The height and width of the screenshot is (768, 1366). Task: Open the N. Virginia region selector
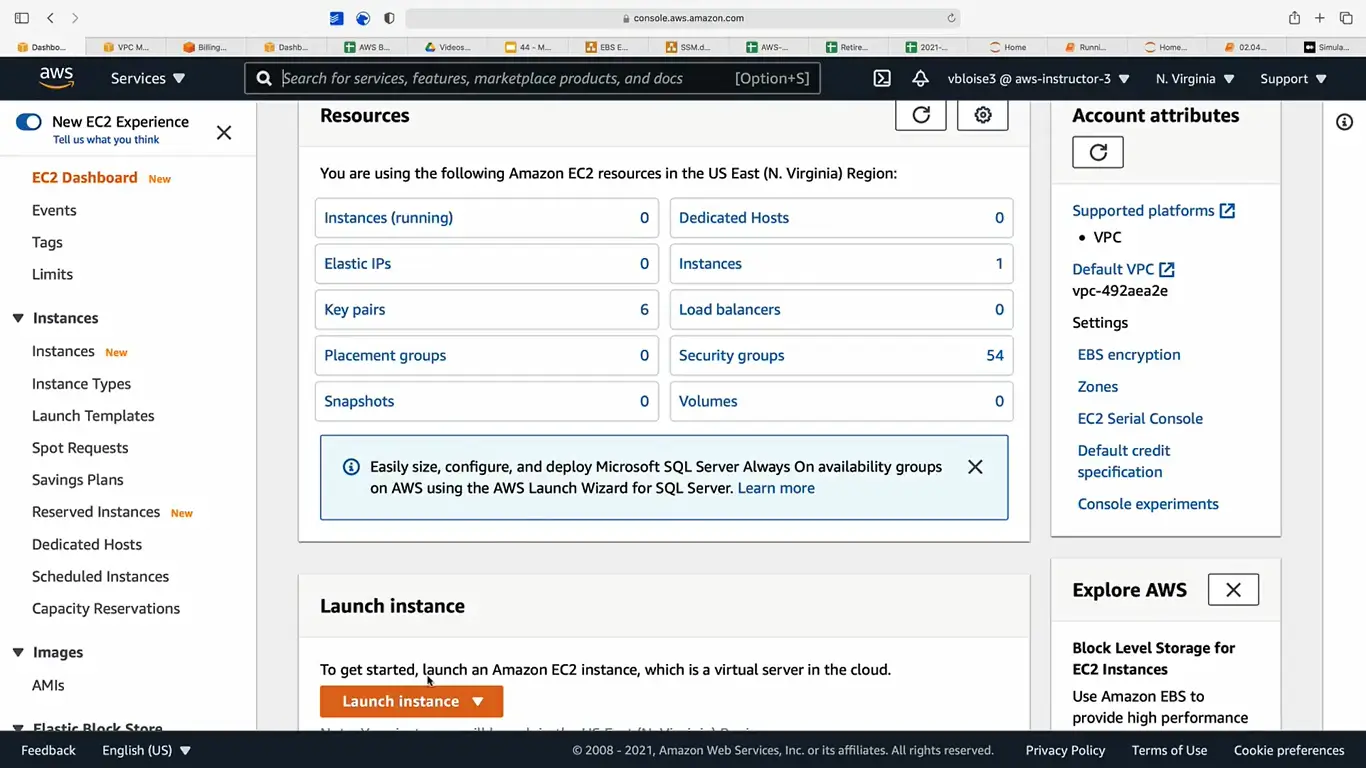tap(1195, 78)
